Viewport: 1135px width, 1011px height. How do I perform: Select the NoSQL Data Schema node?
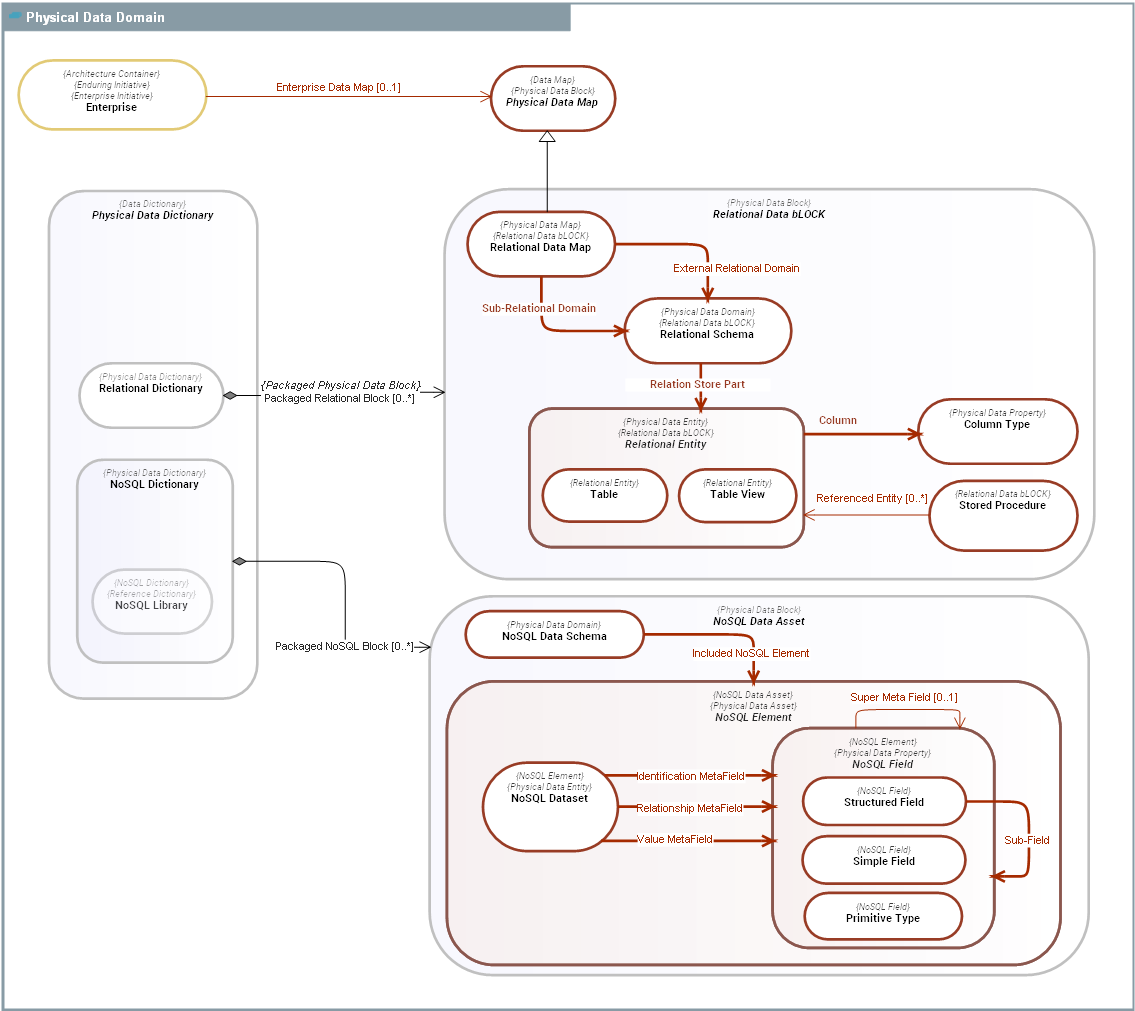tap(554, 636)
